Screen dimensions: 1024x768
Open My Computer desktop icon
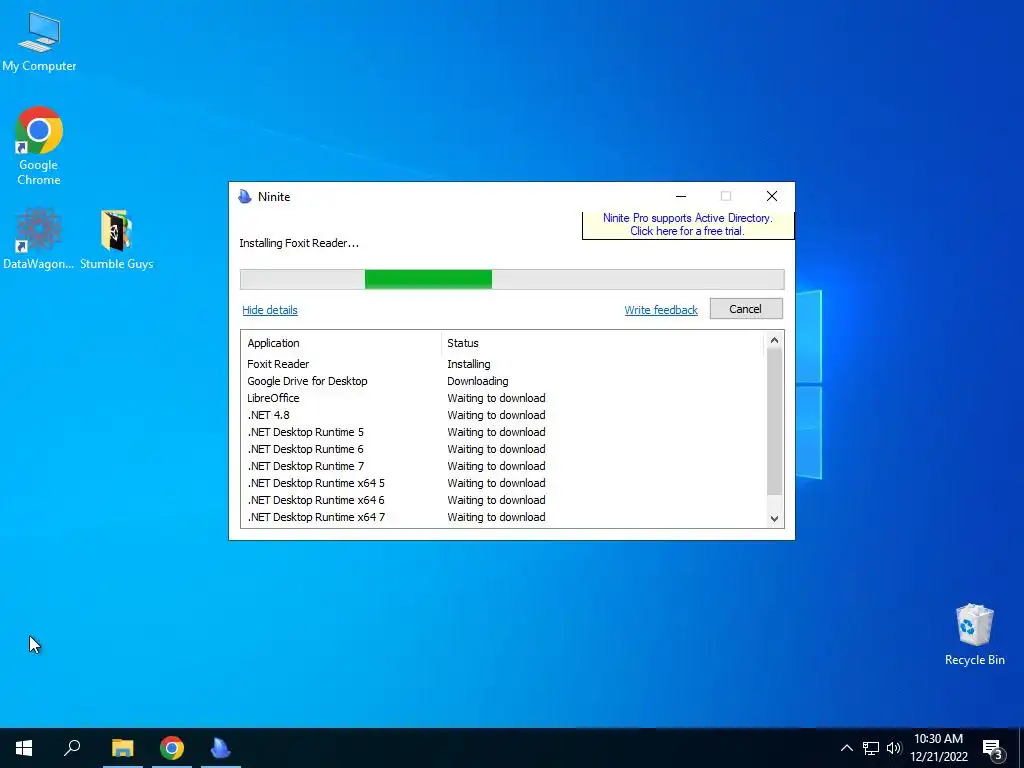39,41
